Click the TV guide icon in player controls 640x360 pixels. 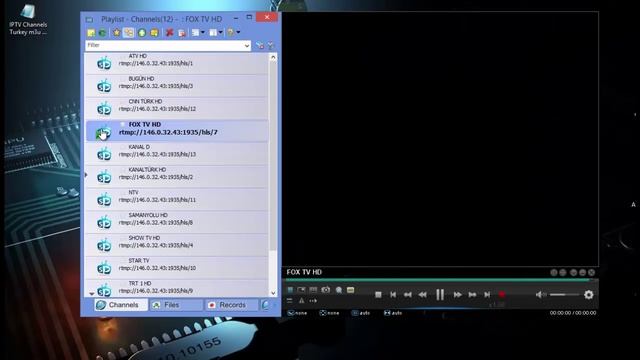[313, 290]
